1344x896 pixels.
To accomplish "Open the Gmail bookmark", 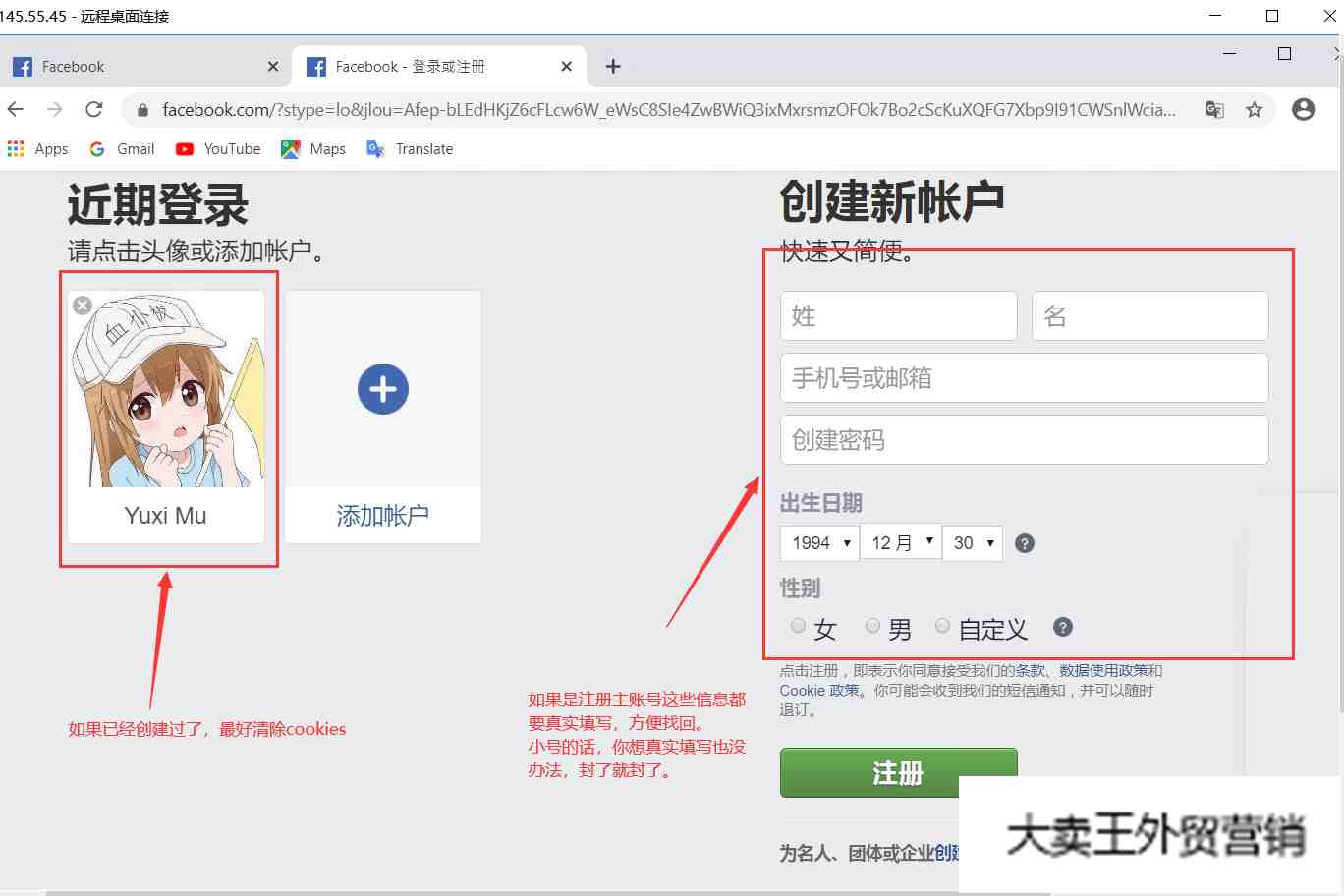I will click(x=122, y=148).
